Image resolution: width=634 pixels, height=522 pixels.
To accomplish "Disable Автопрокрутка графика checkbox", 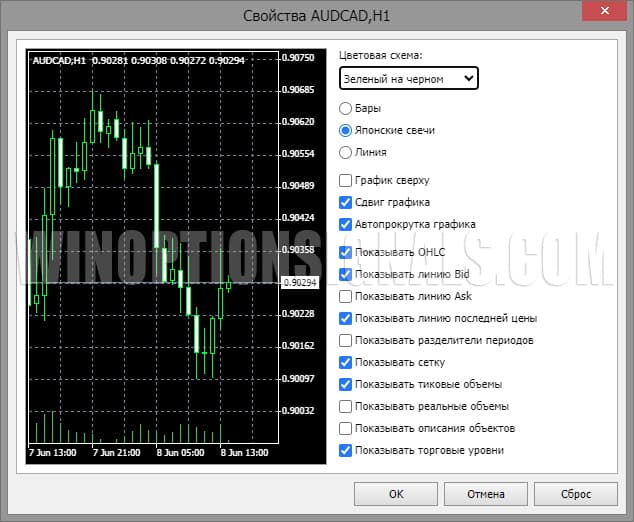I will pos(346,225).
